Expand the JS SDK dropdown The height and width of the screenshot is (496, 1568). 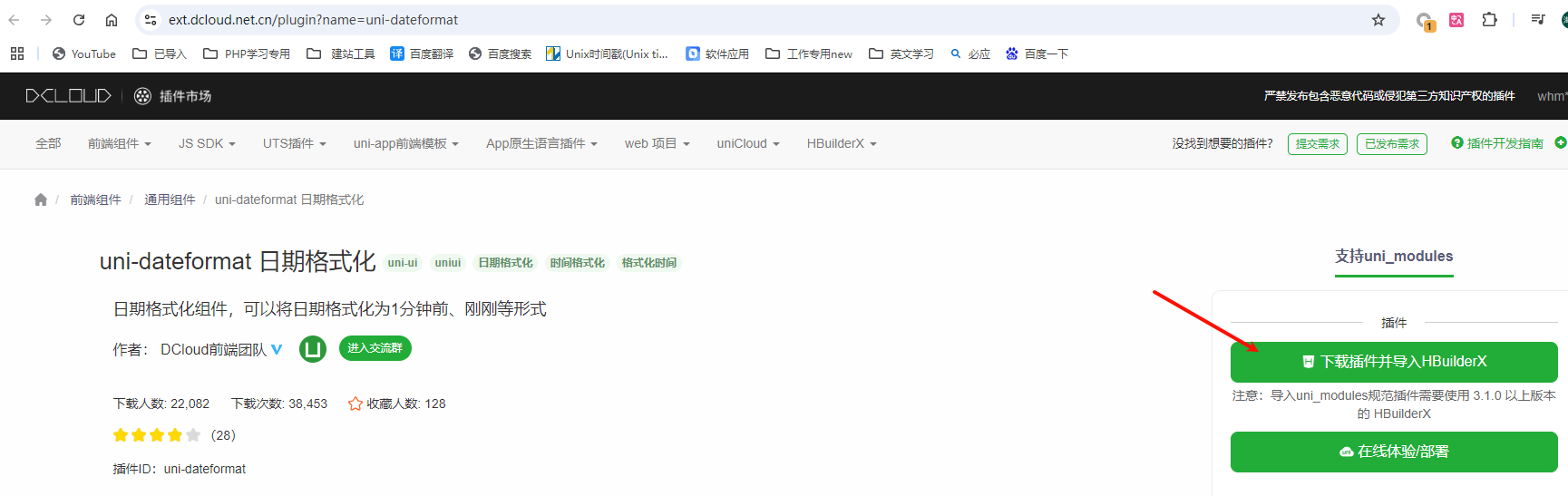pyautogui.click(x=207, y=143)
